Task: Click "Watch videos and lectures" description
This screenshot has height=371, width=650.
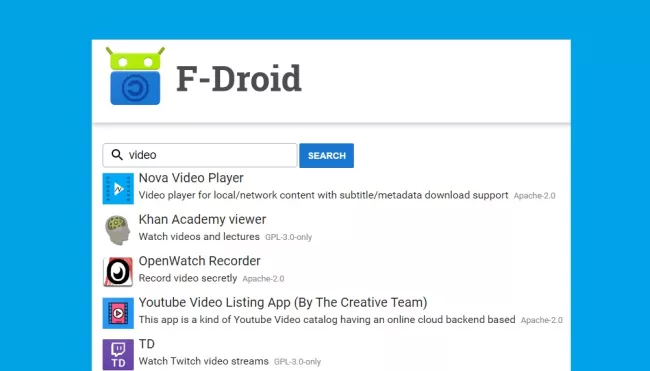Action: (199, 237)
